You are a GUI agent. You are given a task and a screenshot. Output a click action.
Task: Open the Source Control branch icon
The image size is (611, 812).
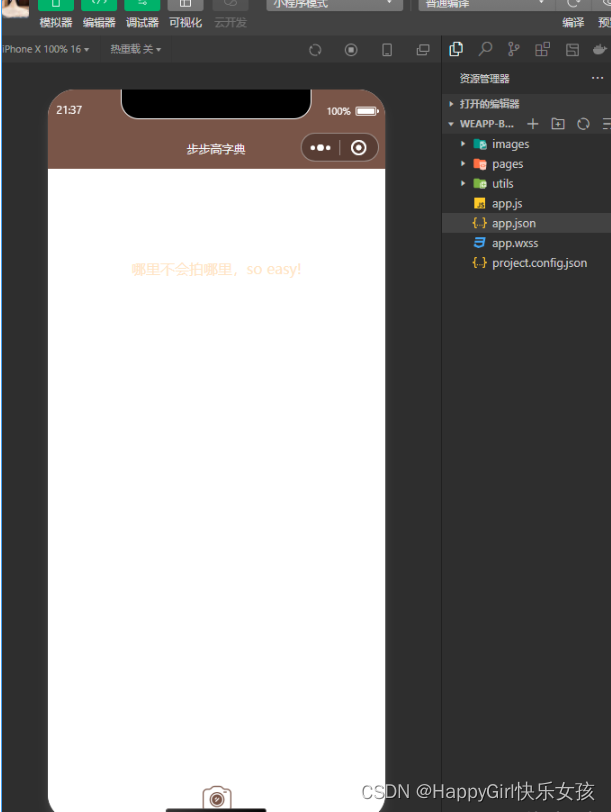click(x=514, y=49)
